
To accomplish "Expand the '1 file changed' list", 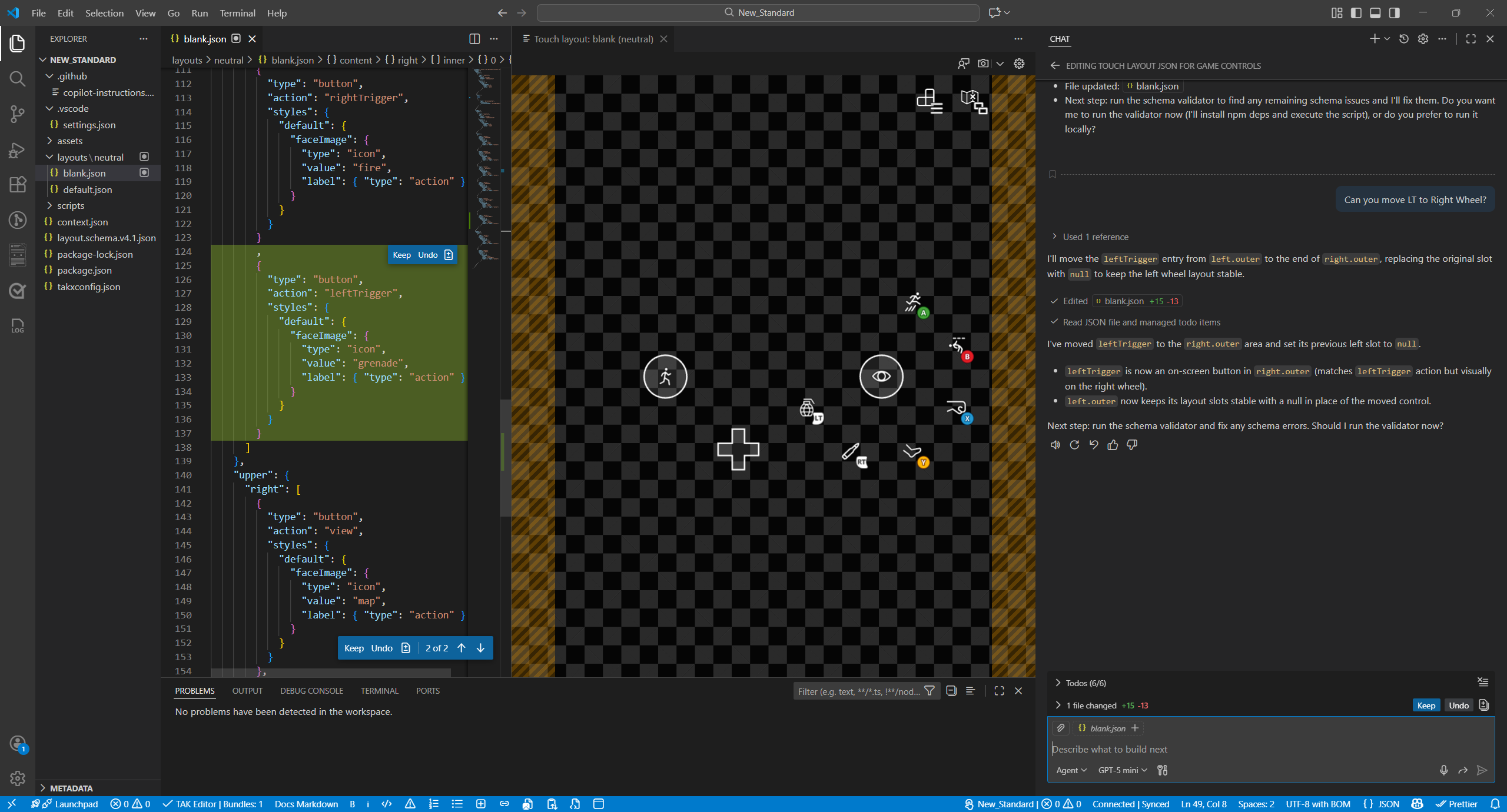I will tap(1058, 705).
